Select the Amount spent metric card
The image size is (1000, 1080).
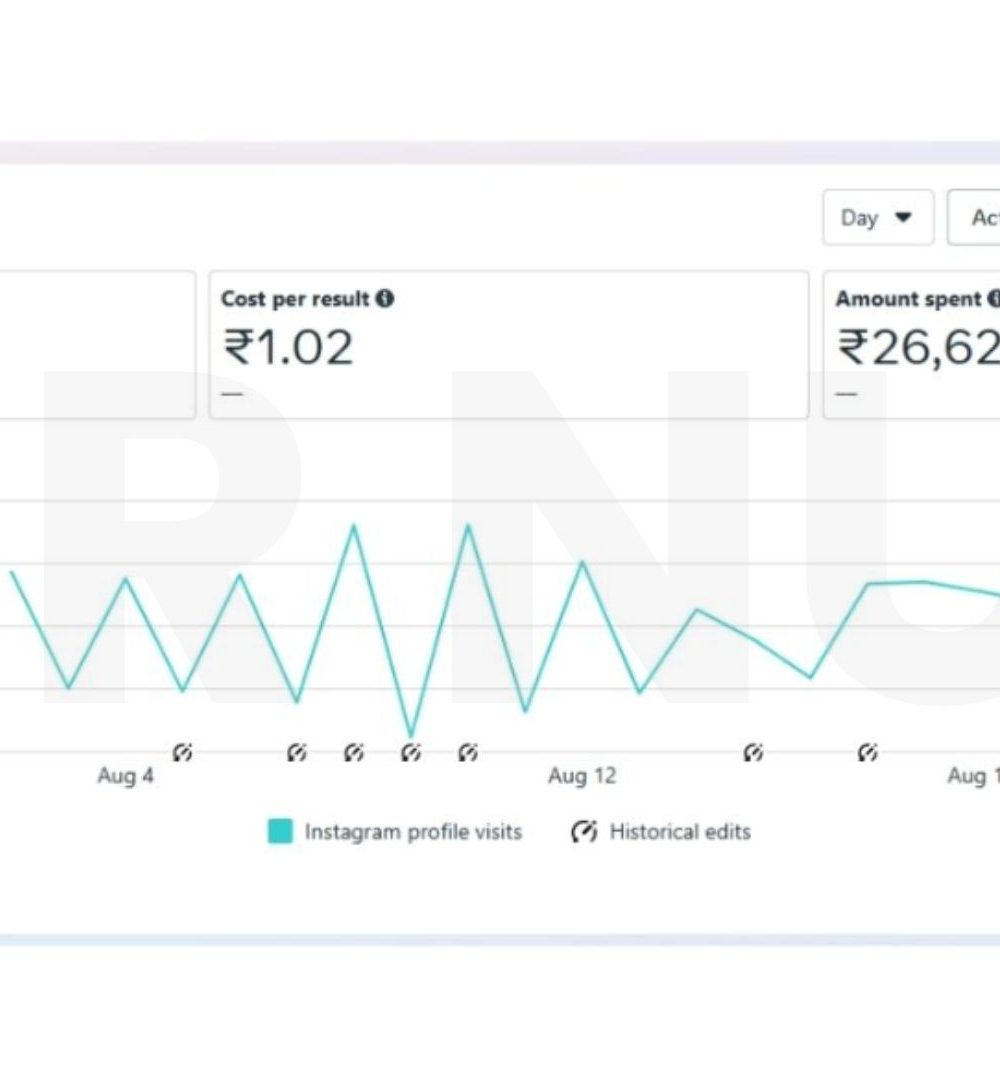(x=912, y=344)
